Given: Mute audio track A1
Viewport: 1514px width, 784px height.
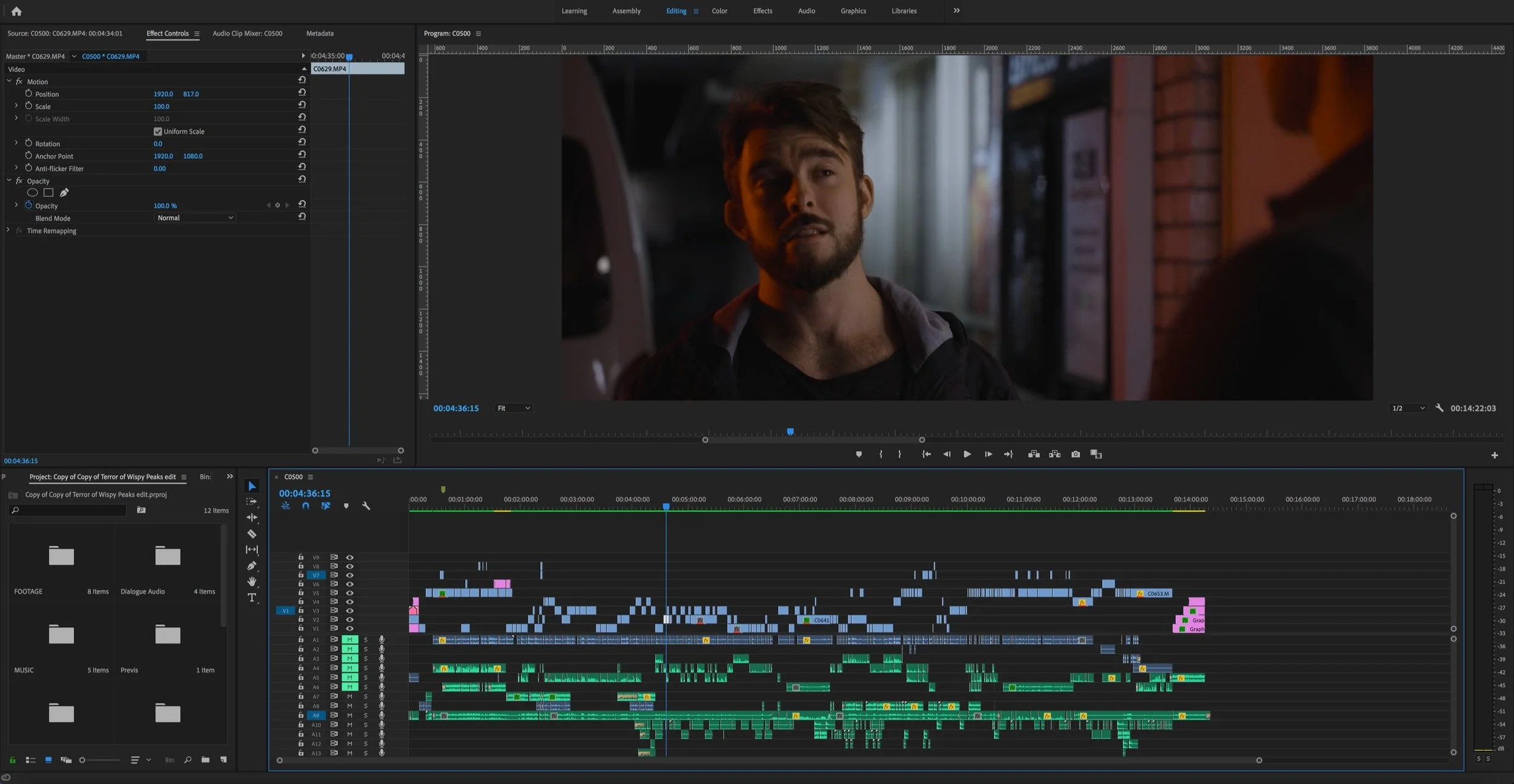Looking at the screenshot, I should point(349,639).
